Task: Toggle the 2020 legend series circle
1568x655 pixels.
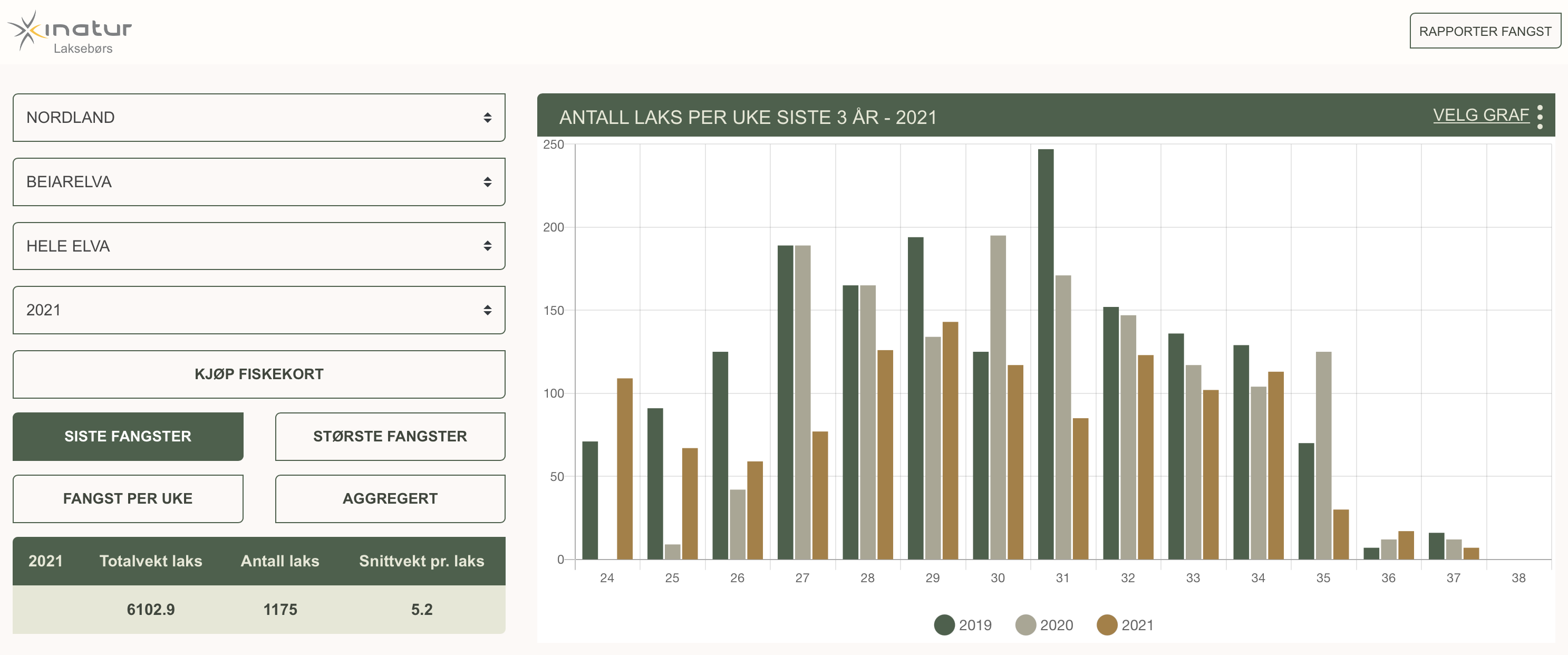Action: pyautogui.click(x=1025, y=624)
